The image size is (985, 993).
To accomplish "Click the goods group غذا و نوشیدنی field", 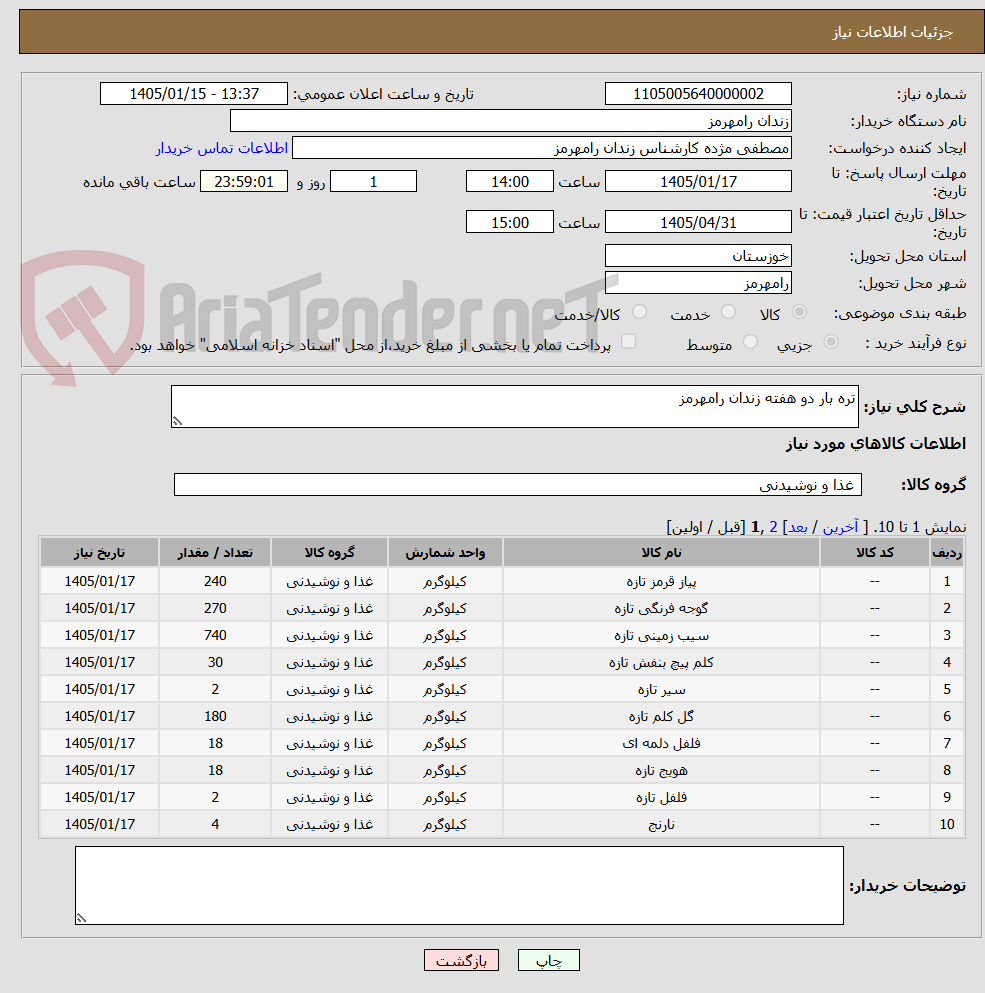I will click(518, 484).
